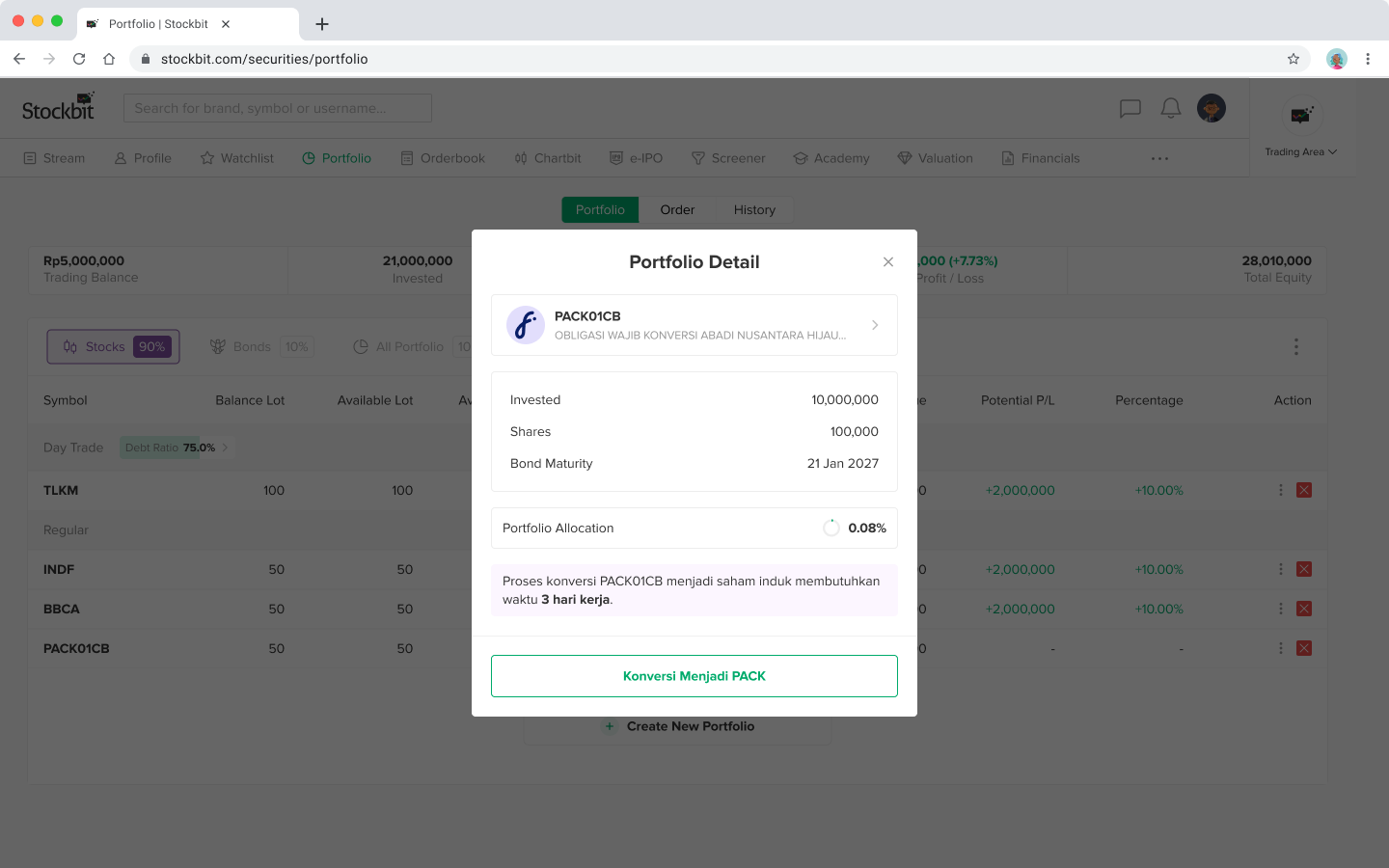This screenshot has height=868, width=1389.
Task: Open the Chartbit menu
Action: click(x=548, y=158)
